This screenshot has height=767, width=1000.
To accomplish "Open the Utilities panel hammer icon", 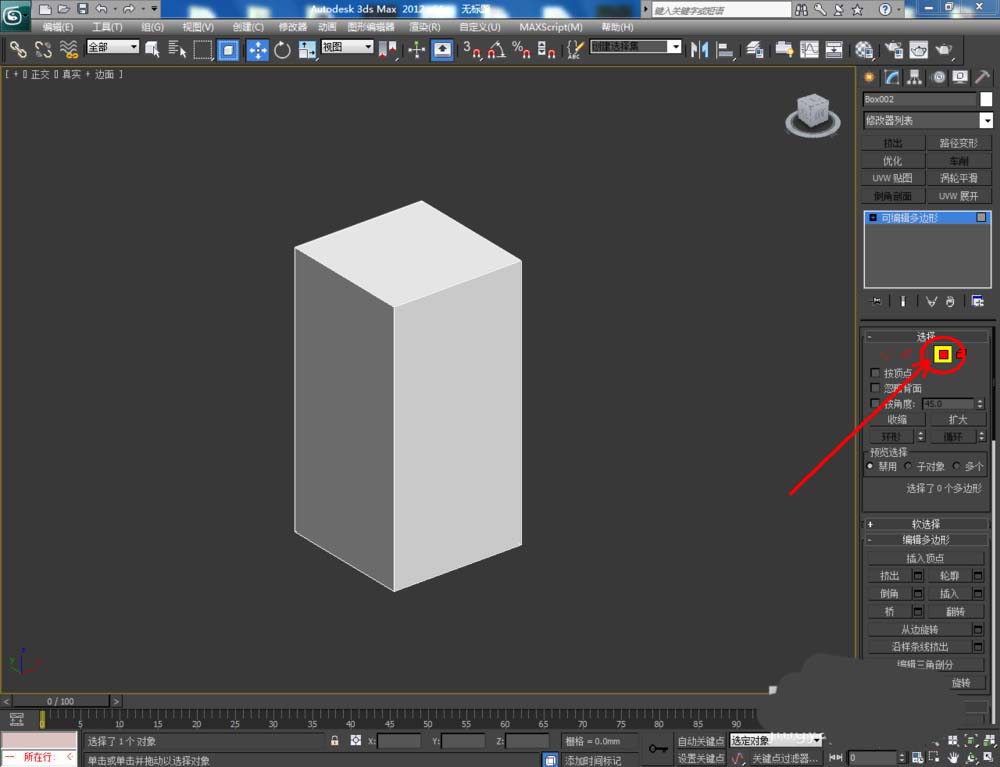I will tap(983, 77).
